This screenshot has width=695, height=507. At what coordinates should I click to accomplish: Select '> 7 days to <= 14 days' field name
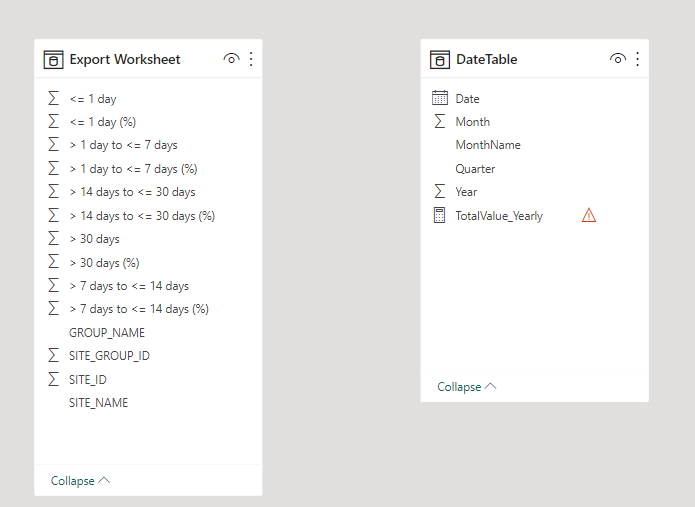(x=129, y=286)
